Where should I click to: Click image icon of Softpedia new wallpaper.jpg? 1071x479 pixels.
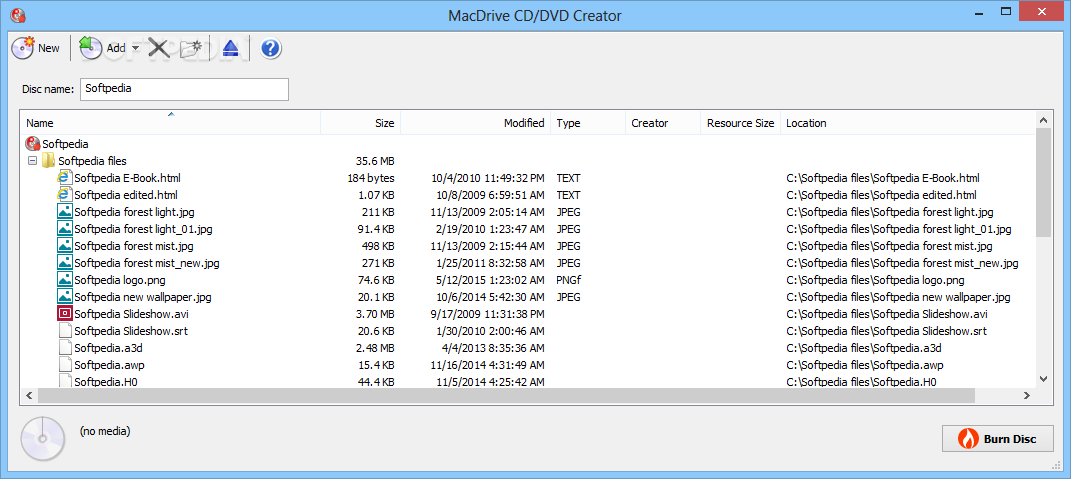click(x=65, y=297)
